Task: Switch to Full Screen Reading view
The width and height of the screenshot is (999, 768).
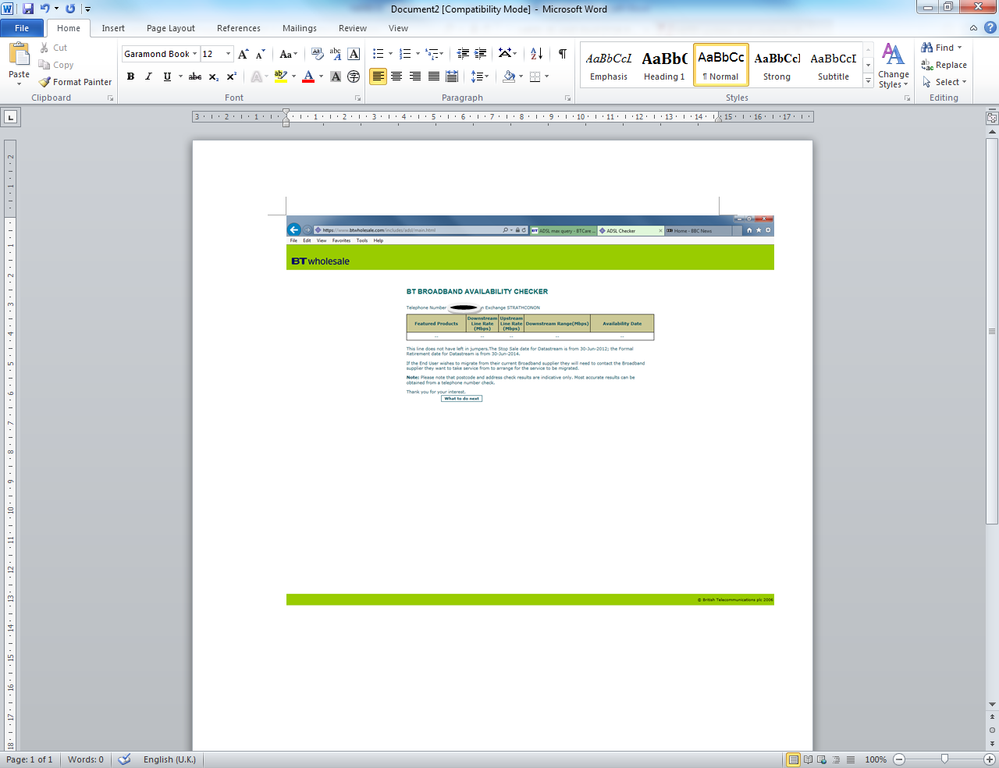Action: [808, 760]
